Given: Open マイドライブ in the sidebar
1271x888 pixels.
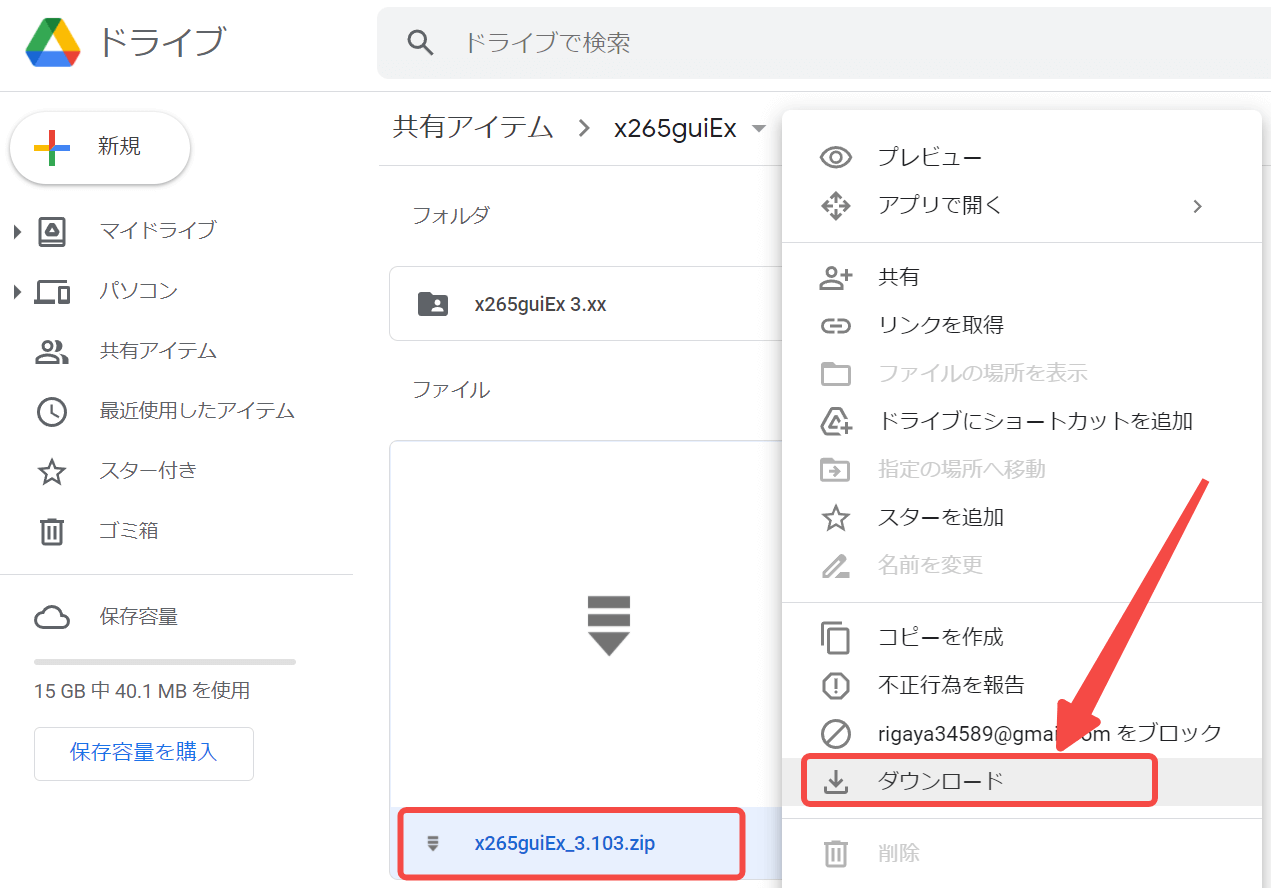Looking at the screenshot, I should [x=158, y=231].
